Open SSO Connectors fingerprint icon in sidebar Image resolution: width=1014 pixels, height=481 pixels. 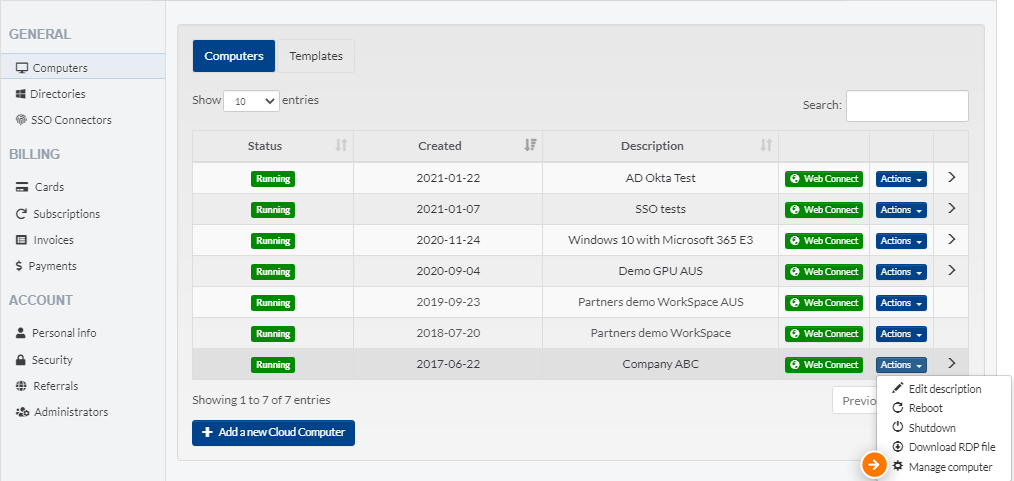click(21, 120)
